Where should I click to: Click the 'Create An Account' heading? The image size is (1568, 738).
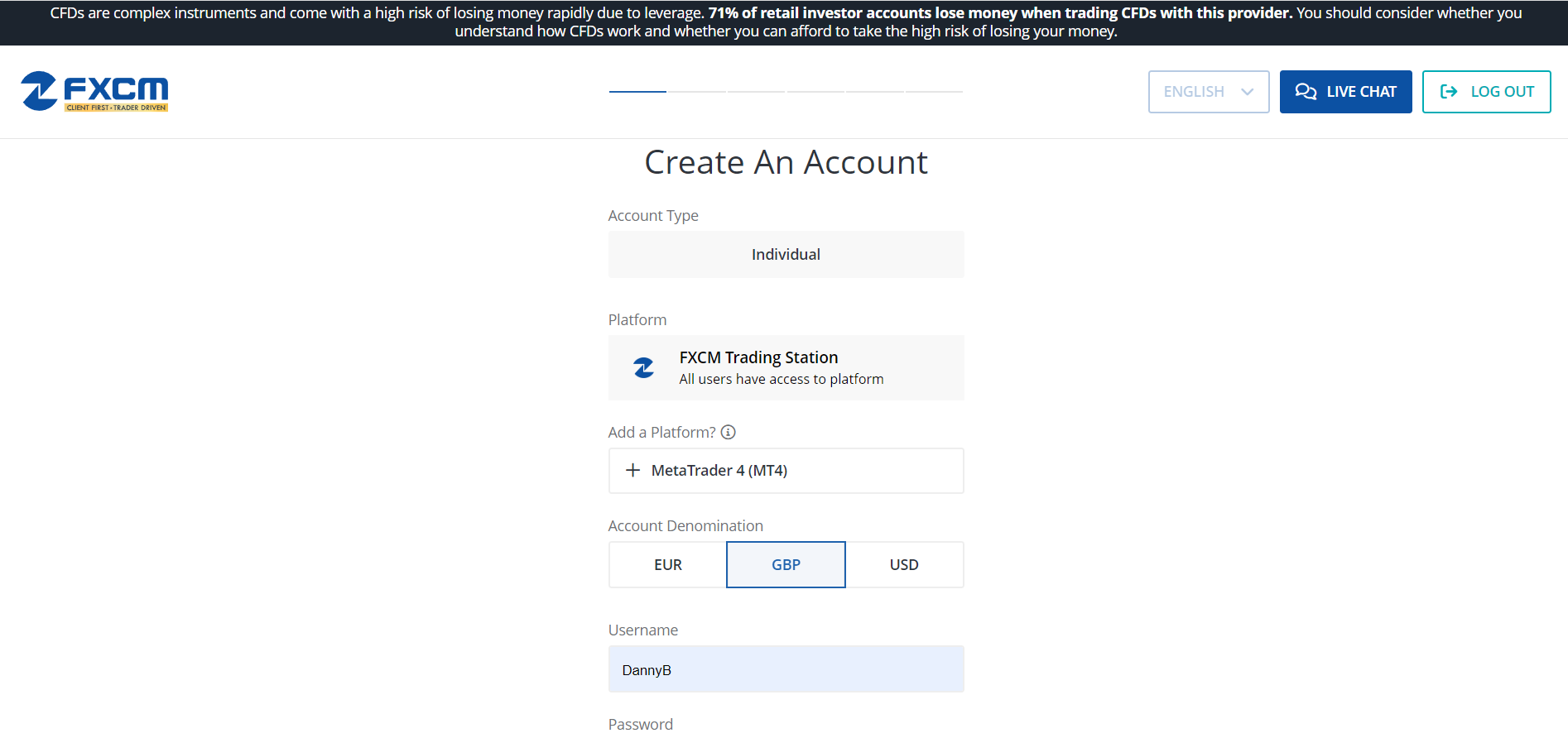(x=786, y=162)
